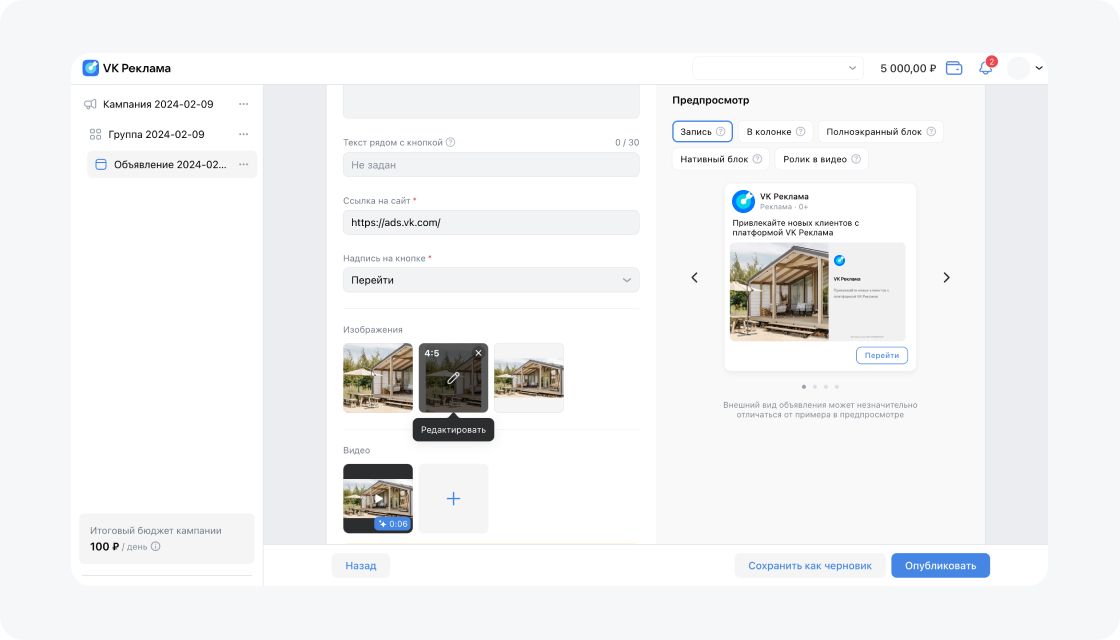The height and width of the screenshot is (640, 1120).
Task: Open the wallet balance icon
Action: click(x=954, y=68)
